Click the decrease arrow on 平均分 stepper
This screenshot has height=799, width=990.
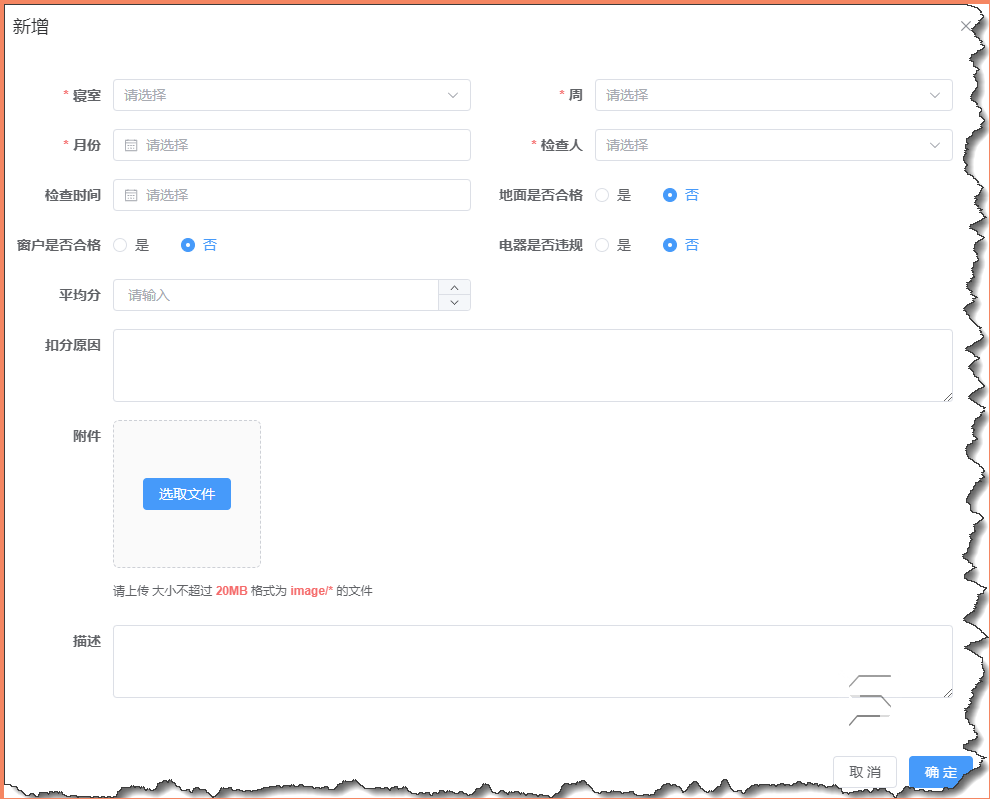tap(455, 301)
